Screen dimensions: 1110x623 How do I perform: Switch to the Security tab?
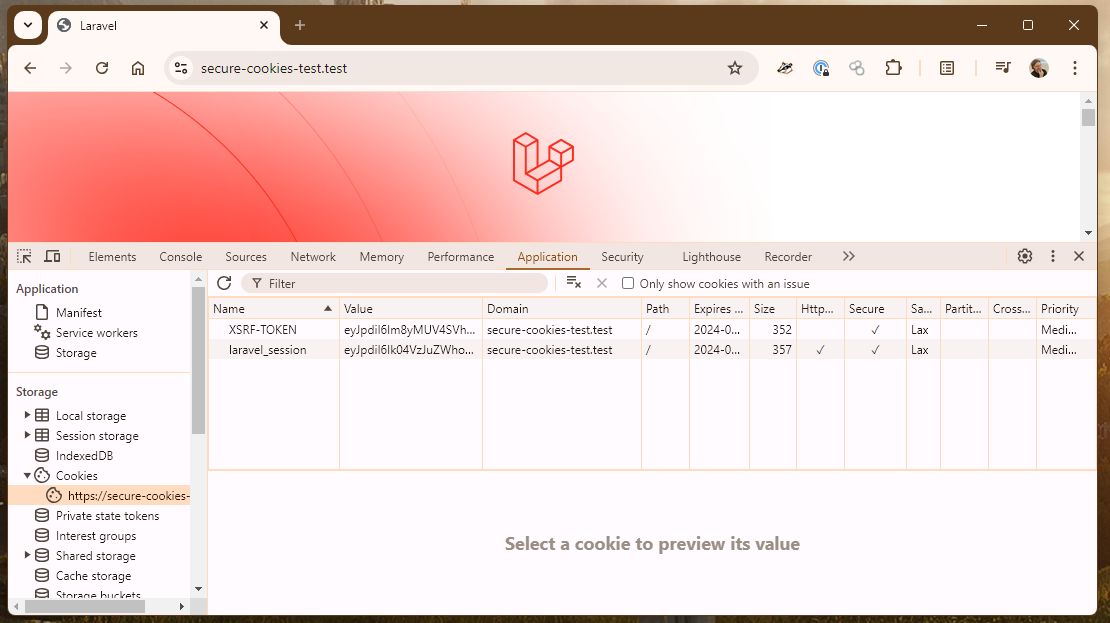pos(622,257)
